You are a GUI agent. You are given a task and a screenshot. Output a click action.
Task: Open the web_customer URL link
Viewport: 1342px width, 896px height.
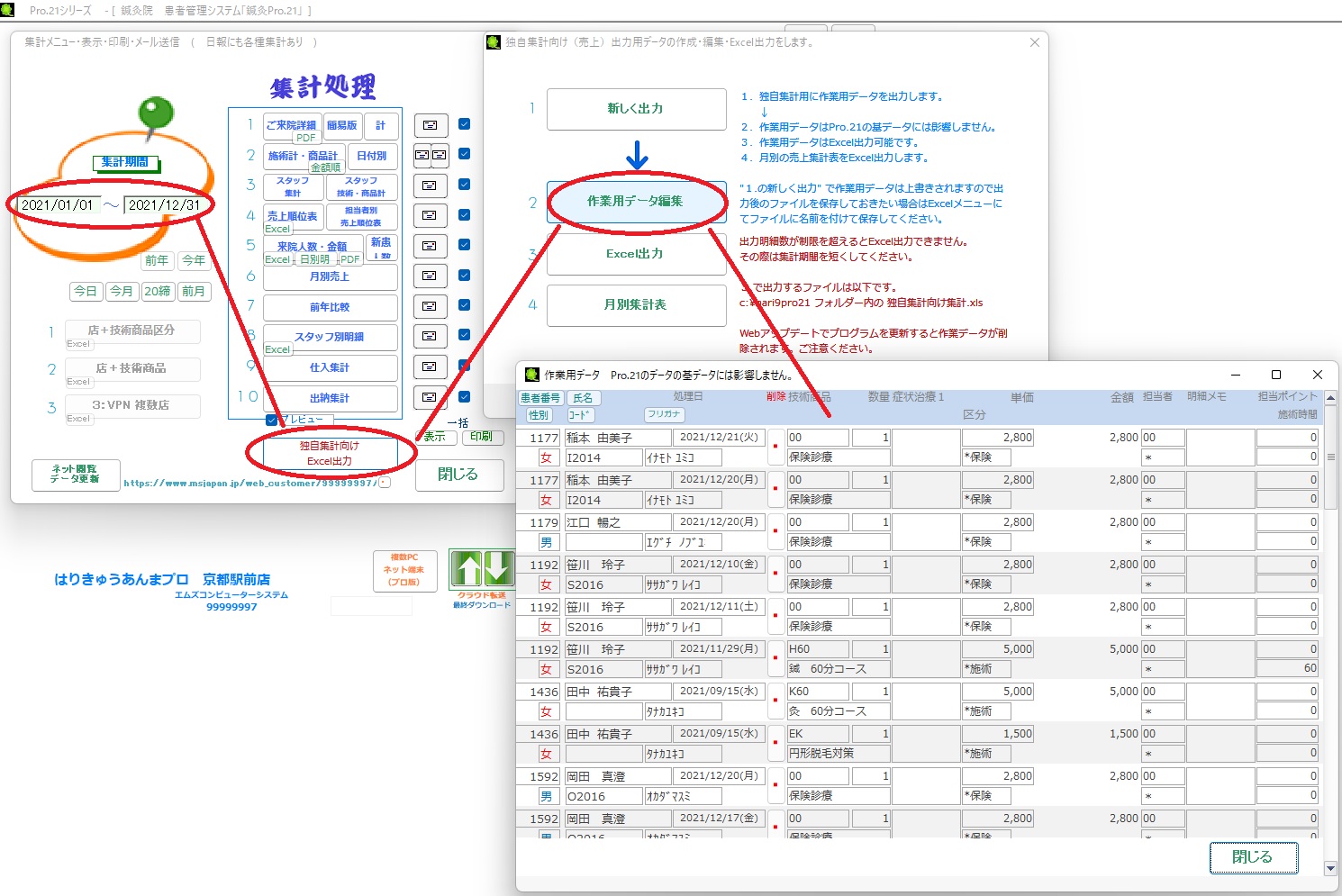click(x=249, y=483)
